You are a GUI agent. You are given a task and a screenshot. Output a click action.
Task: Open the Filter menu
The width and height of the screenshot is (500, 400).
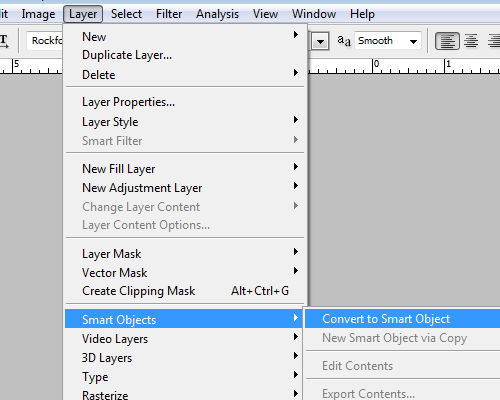169,14
